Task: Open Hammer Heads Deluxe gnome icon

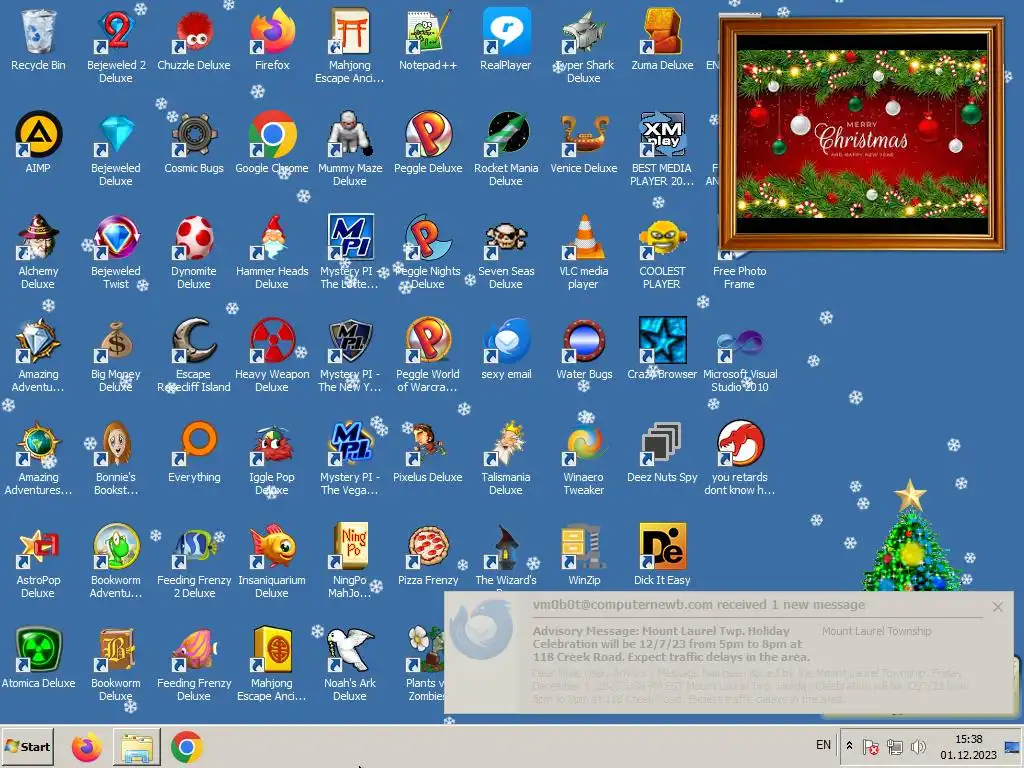Action: point(272,237)
